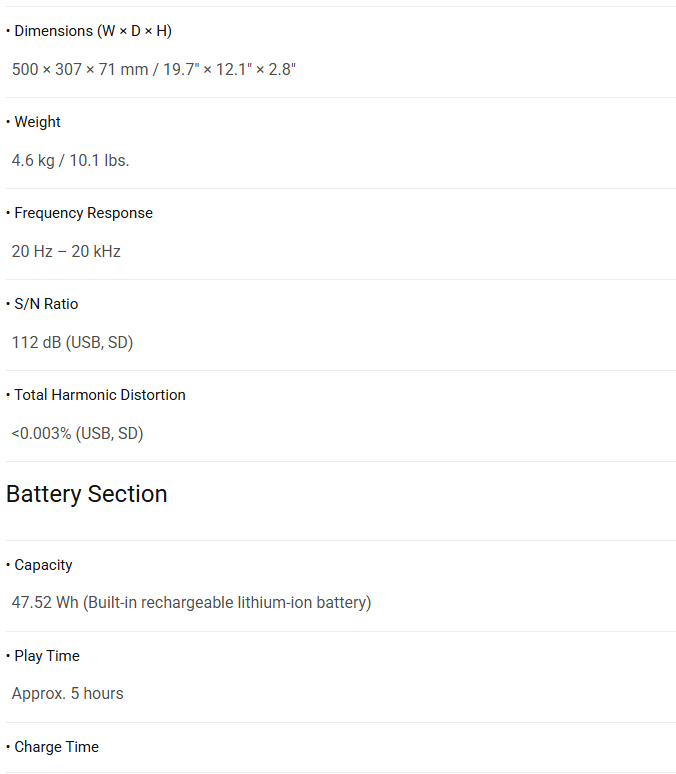676x774 pixels.
Task: Click the 10.1 lbs. weight value
Action: click(99, 160)
